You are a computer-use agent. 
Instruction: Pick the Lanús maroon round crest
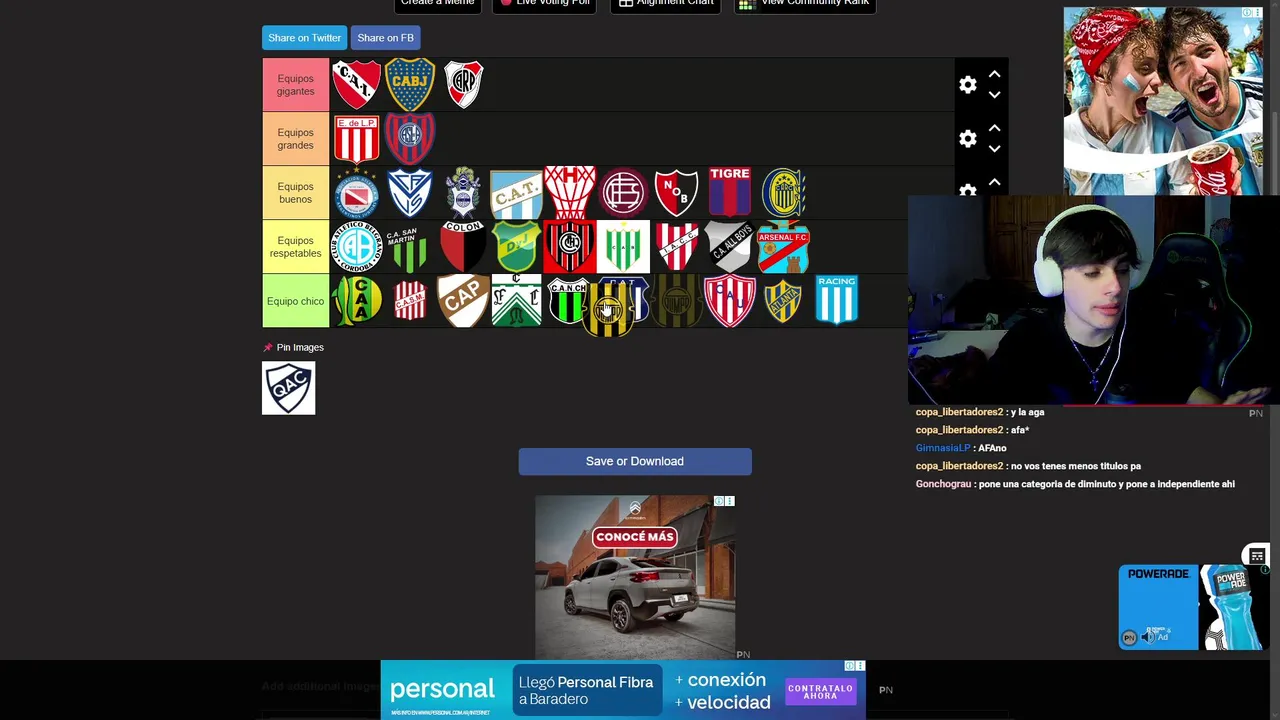pyautogui.click(x=623, y=193)
